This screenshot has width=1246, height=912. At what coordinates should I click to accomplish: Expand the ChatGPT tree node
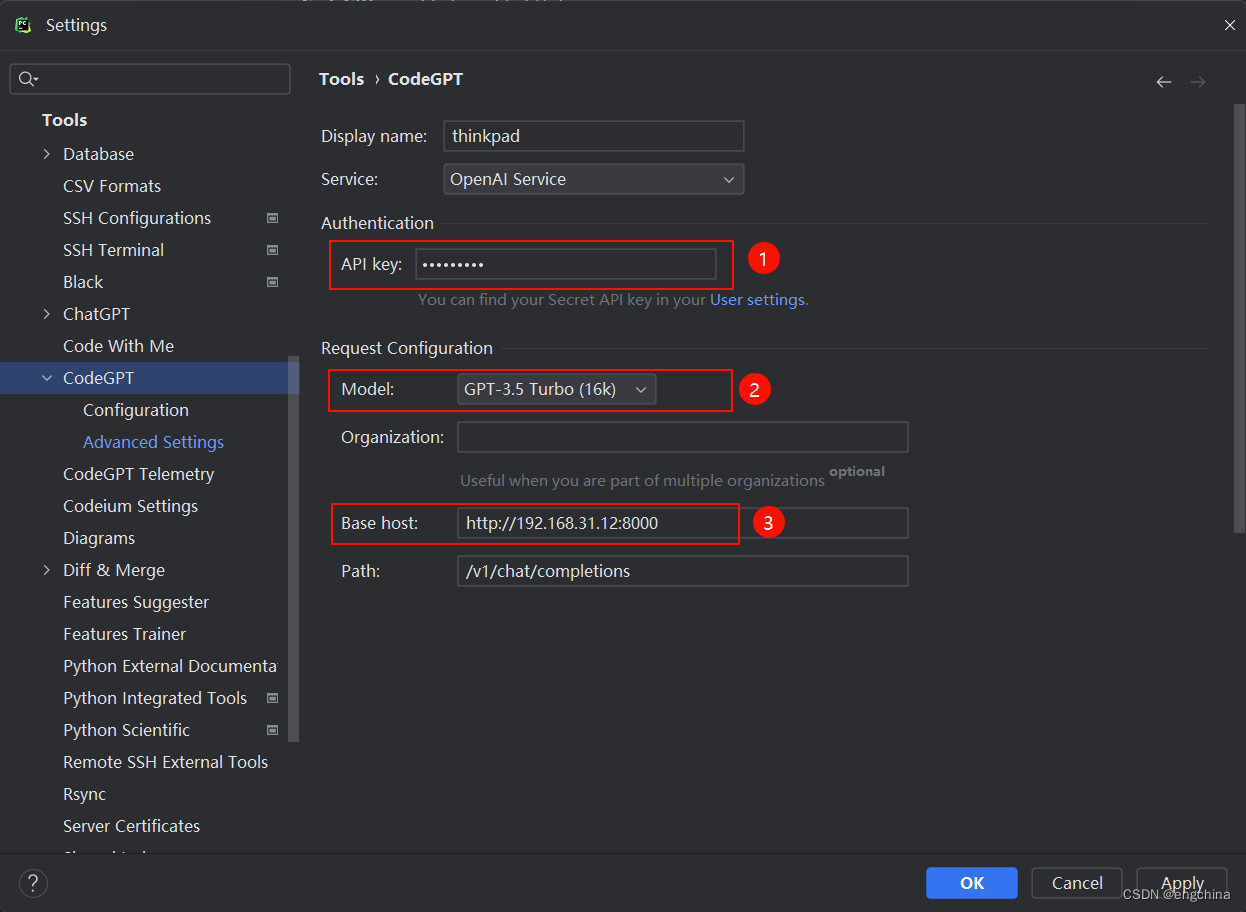(x=47, y=314)
